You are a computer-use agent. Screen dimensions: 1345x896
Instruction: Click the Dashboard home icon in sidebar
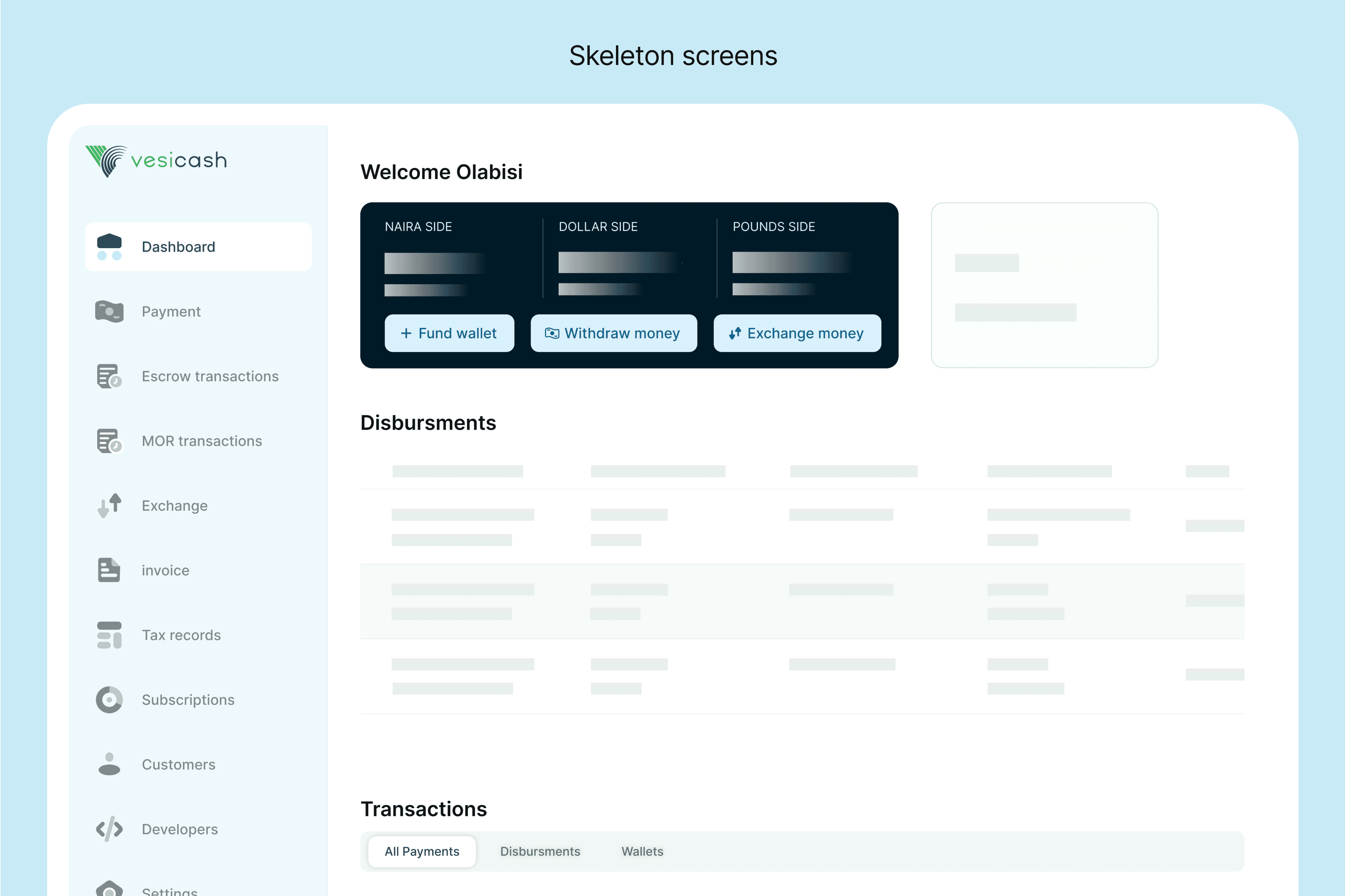point(109,247)
